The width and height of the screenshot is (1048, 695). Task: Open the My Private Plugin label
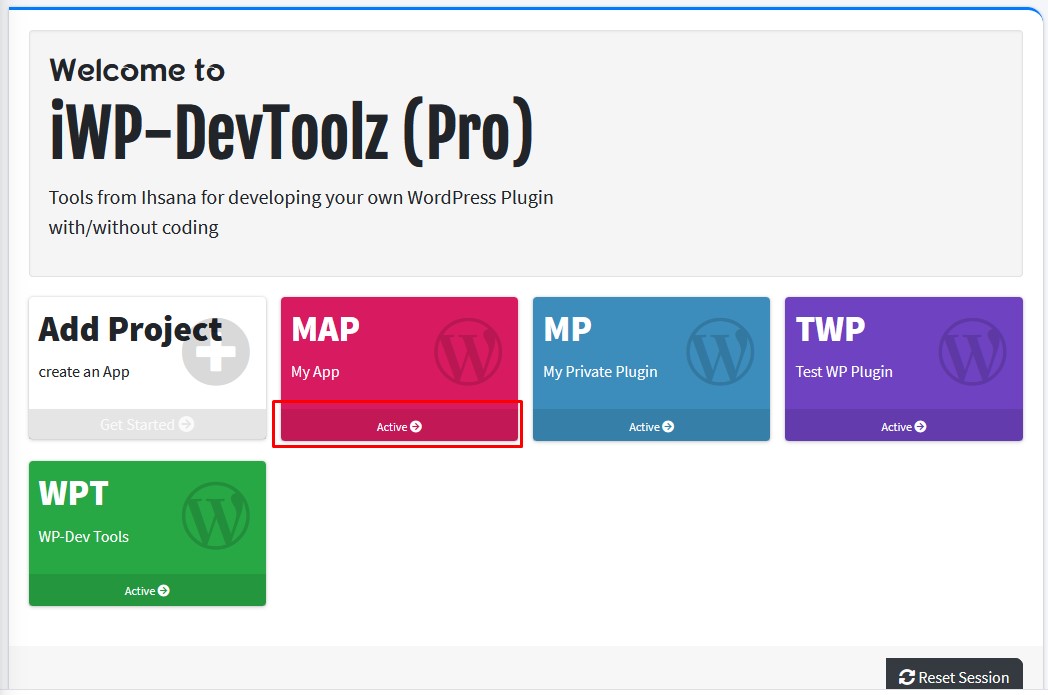(600, 372)
